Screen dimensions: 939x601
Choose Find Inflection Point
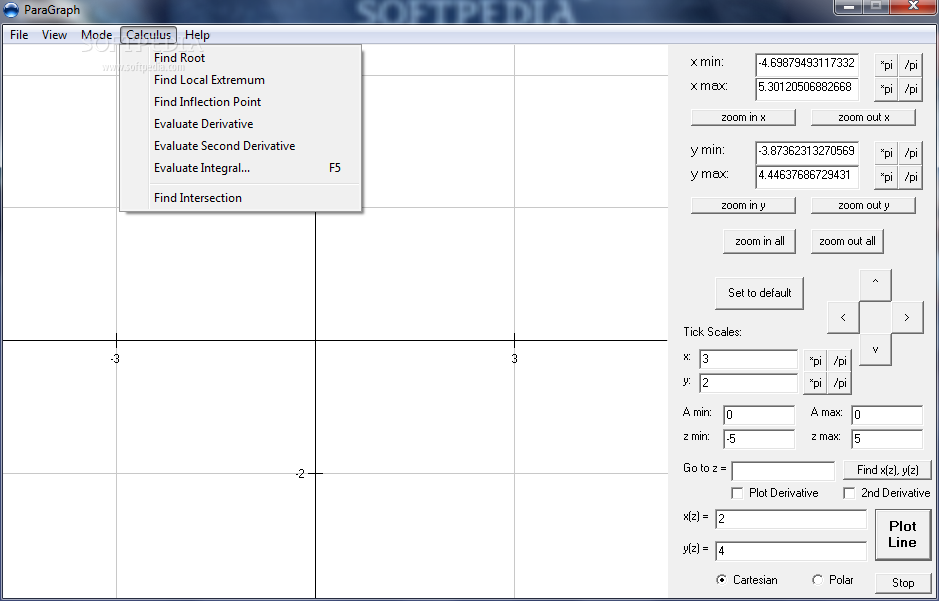241,102
